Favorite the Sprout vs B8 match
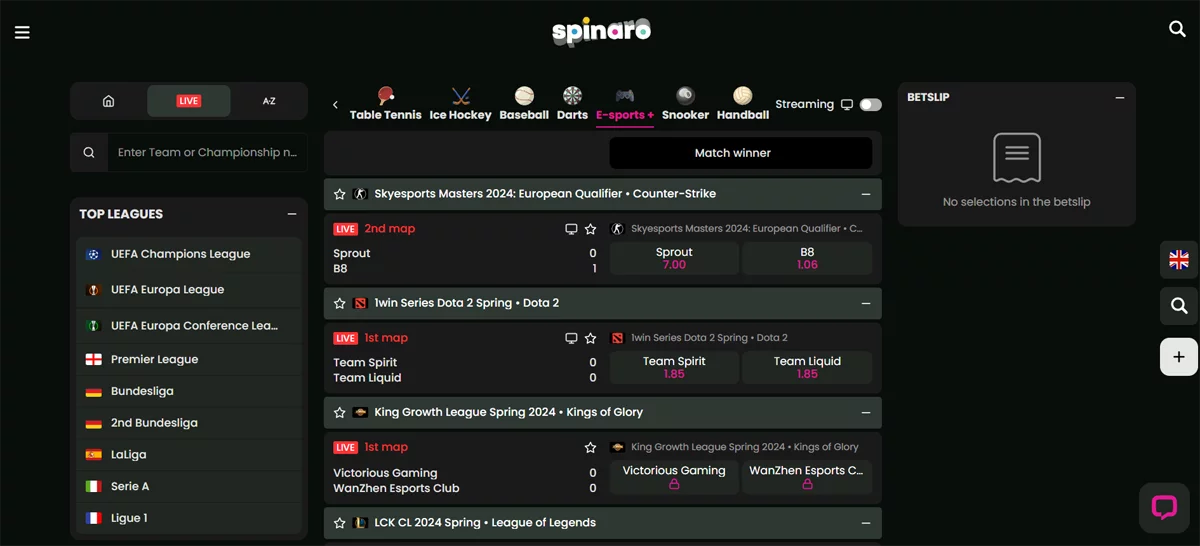The image size is (1200, 546). [x=591, y=229]
